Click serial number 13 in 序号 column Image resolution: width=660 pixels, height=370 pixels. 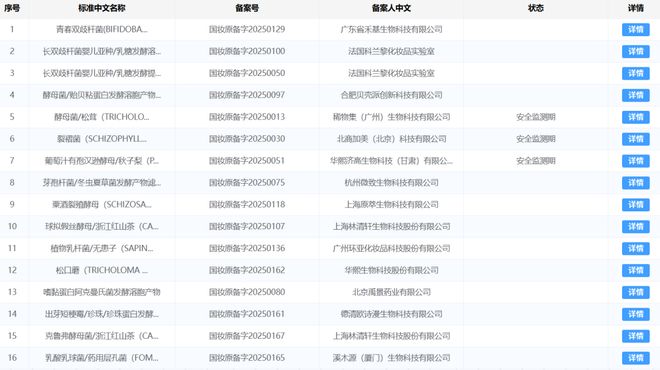tap(12, 292)
